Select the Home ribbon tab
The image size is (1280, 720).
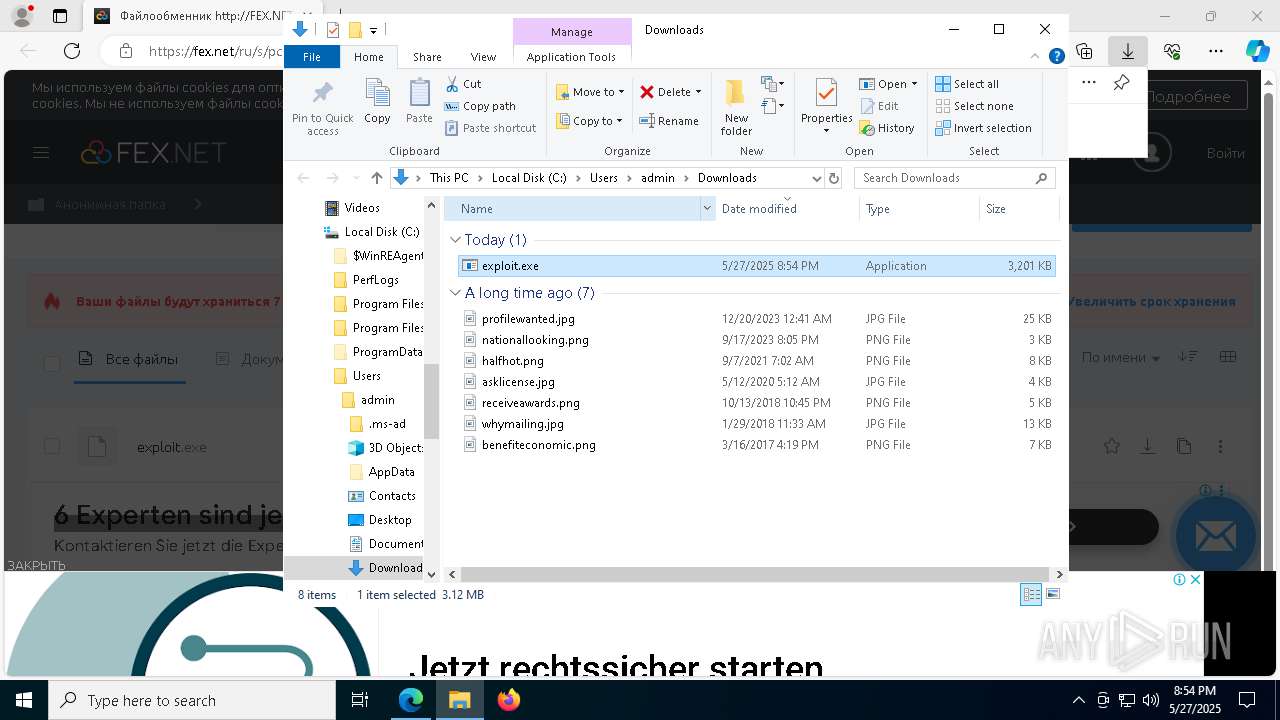(368, 57)
